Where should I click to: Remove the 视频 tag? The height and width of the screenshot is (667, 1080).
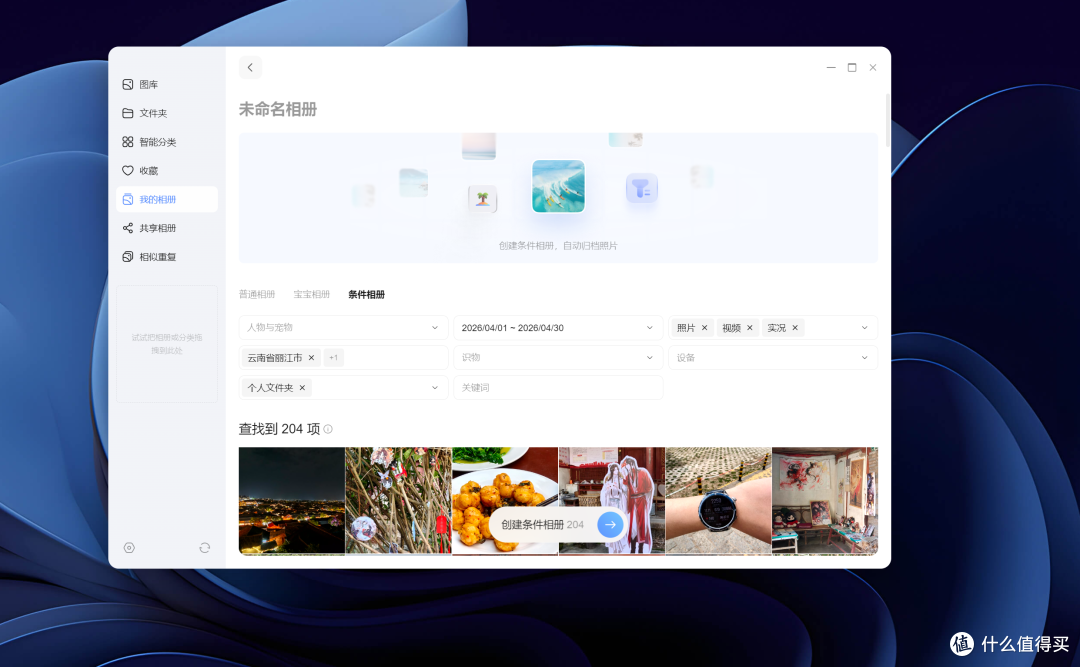tap(750, 328)
